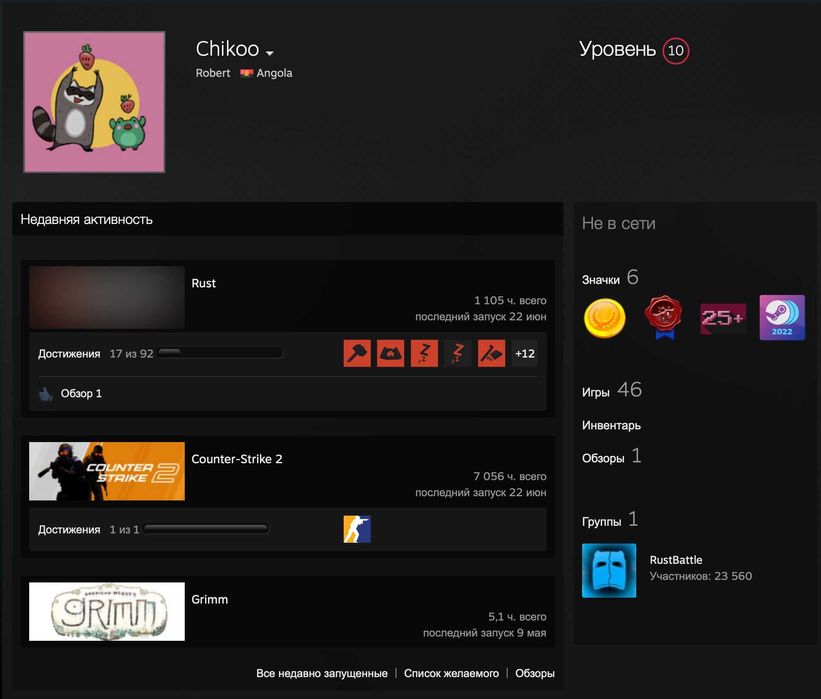This screenshot has height=699, width=821.
Task: Open Все недавно запущенные link
Action: [x=322, y=673]
